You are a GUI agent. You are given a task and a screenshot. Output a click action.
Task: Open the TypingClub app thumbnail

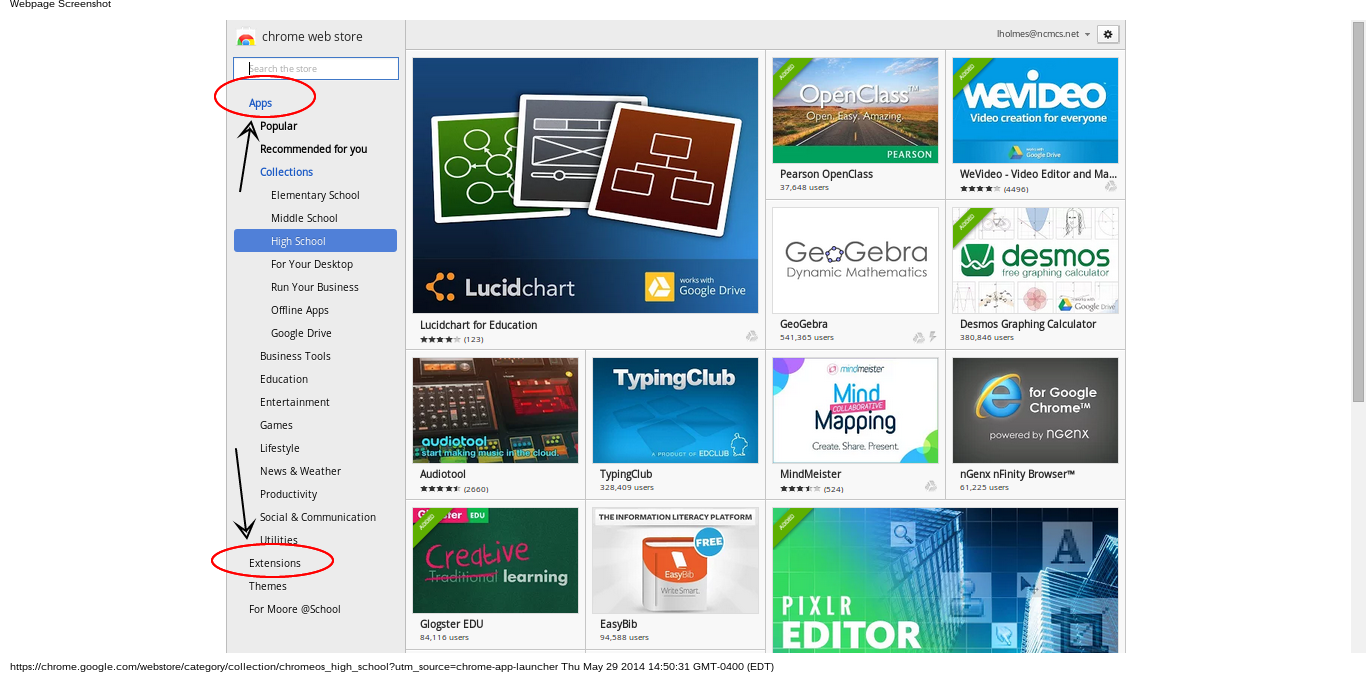[x=675, y=410]
